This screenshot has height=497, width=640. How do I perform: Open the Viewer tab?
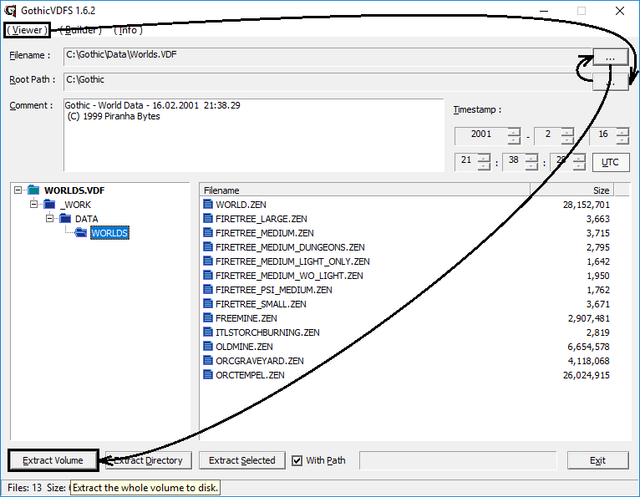click(x=27, y=30)
